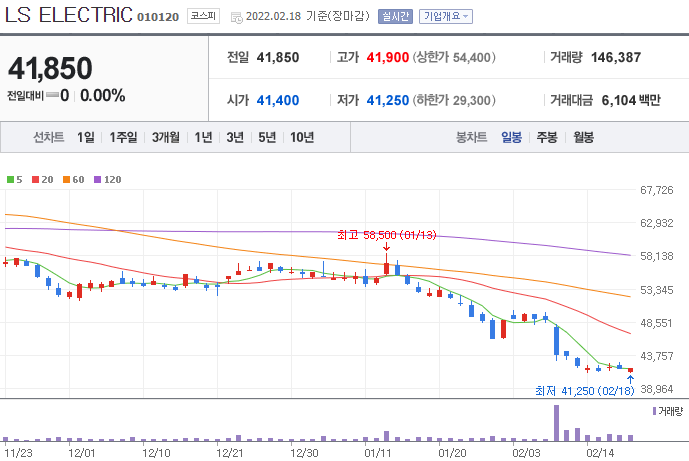Click the 거래량 value 146,387
Image resolution: width=689 pixels, height=461 pixels.
pyautogui.click(x=616, y=57)
